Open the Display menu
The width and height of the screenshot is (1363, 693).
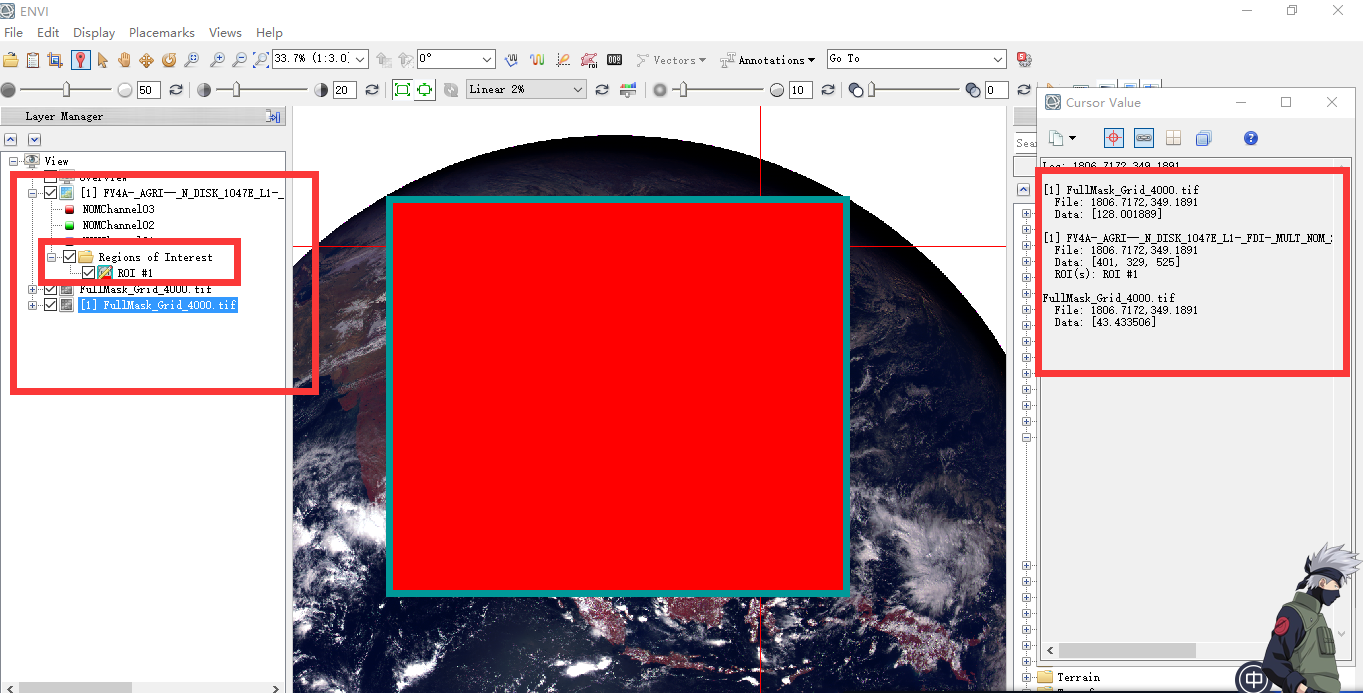(x=94, y=33)
